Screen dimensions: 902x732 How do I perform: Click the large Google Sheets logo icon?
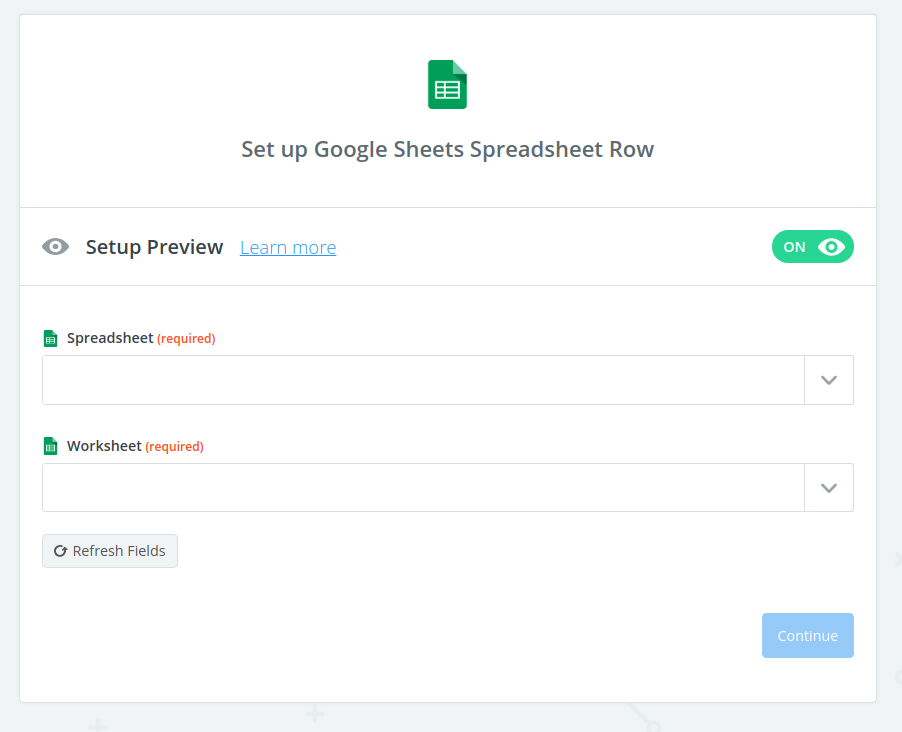(447, 85)
